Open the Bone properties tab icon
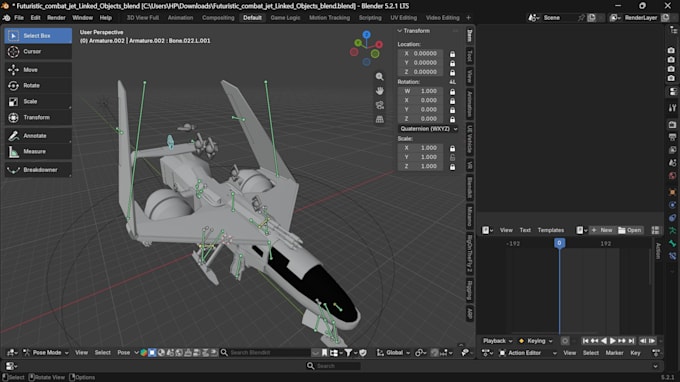The width and height of the screenshot is (680, 382). [x=672, y=243]
